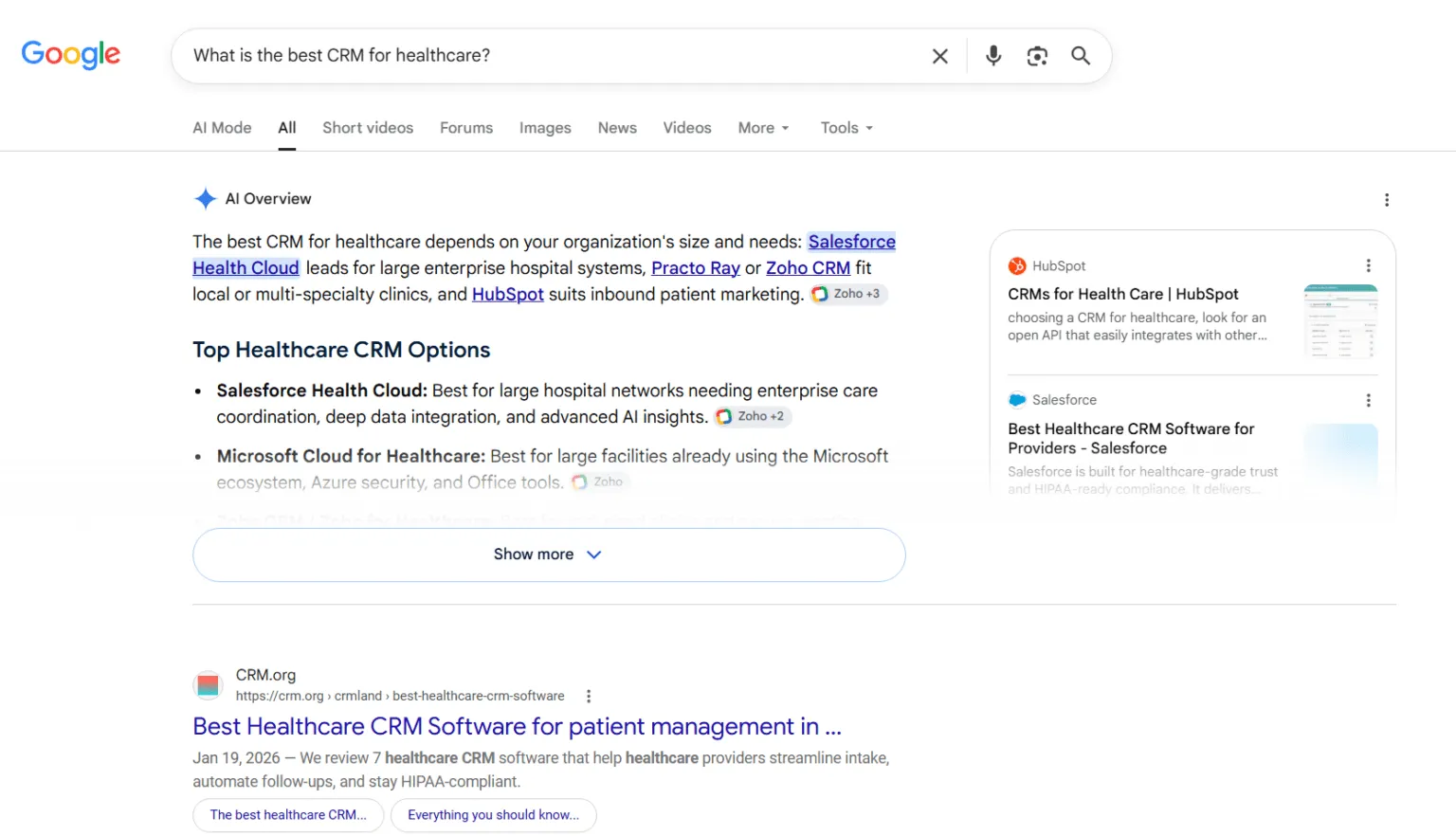Switch to the Videos tab
This screenshot has width=1456, height=836.
point(687,128)
